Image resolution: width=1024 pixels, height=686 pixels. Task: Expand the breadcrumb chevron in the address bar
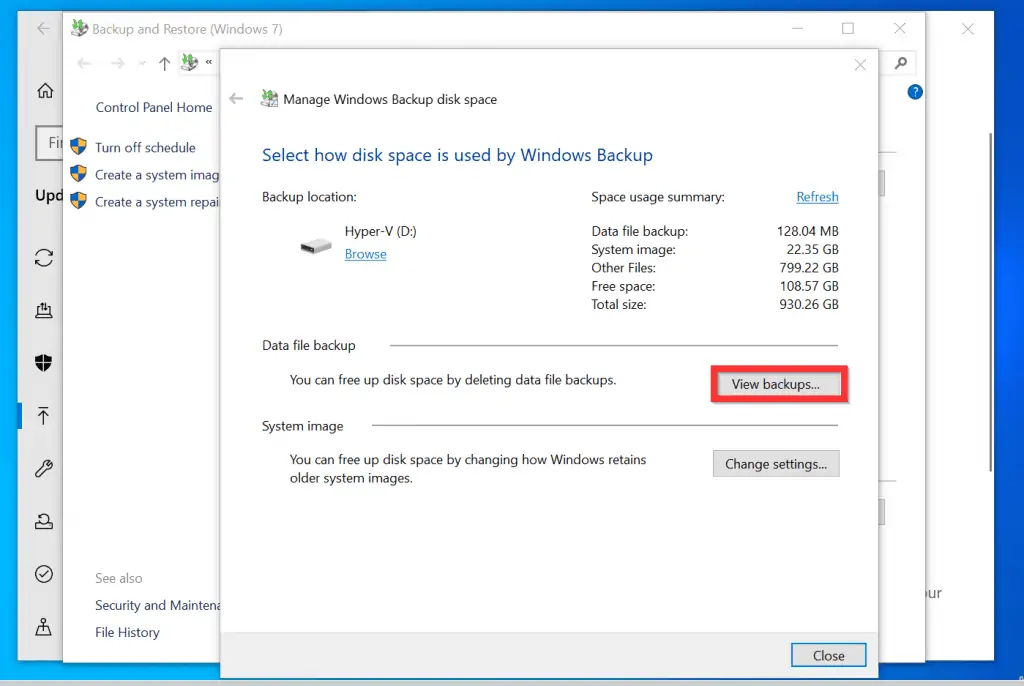(x=207, y=62)
